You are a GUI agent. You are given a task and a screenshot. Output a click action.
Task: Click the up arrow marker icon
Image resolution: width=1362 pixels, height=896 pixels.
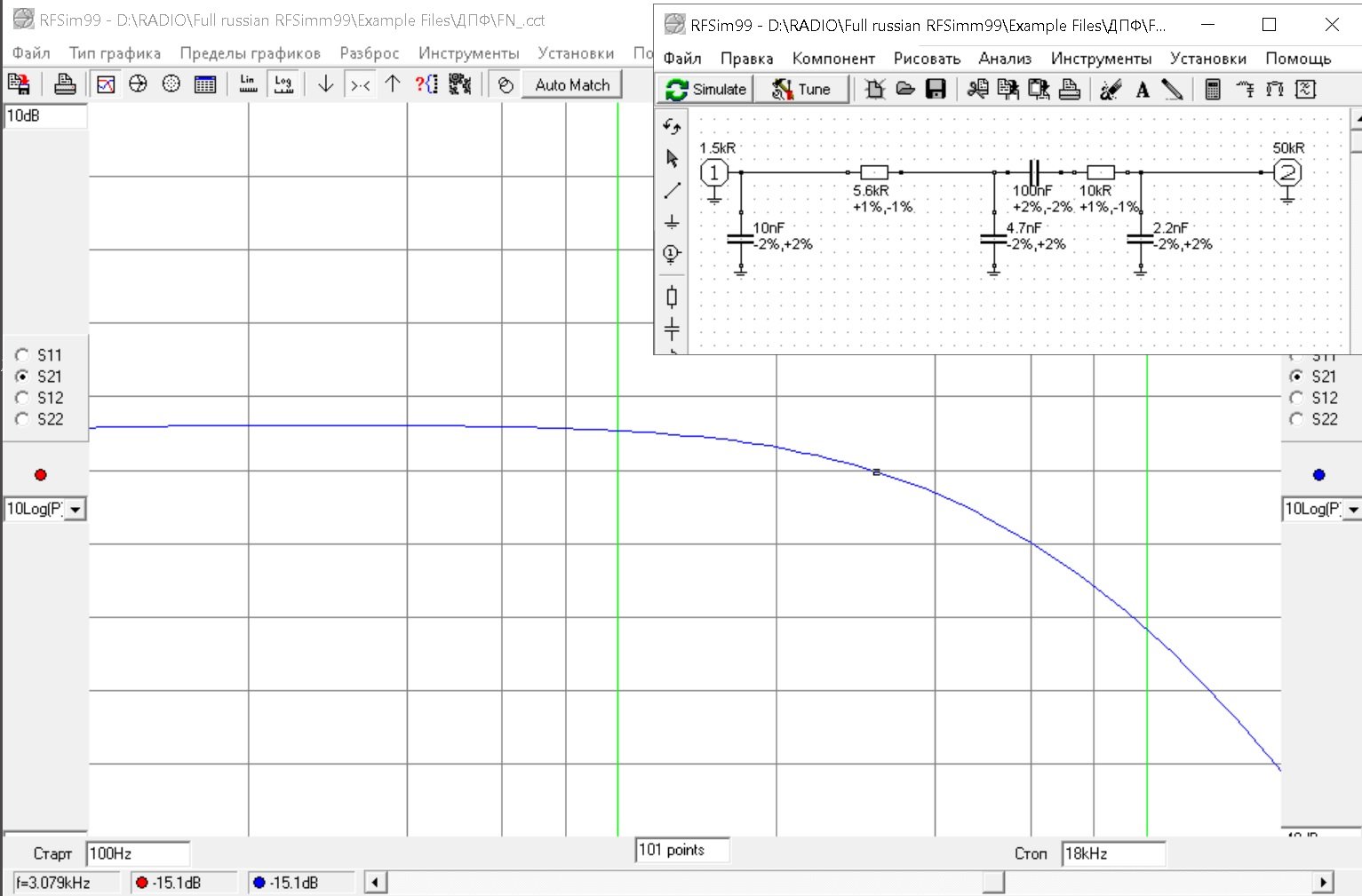393,84
